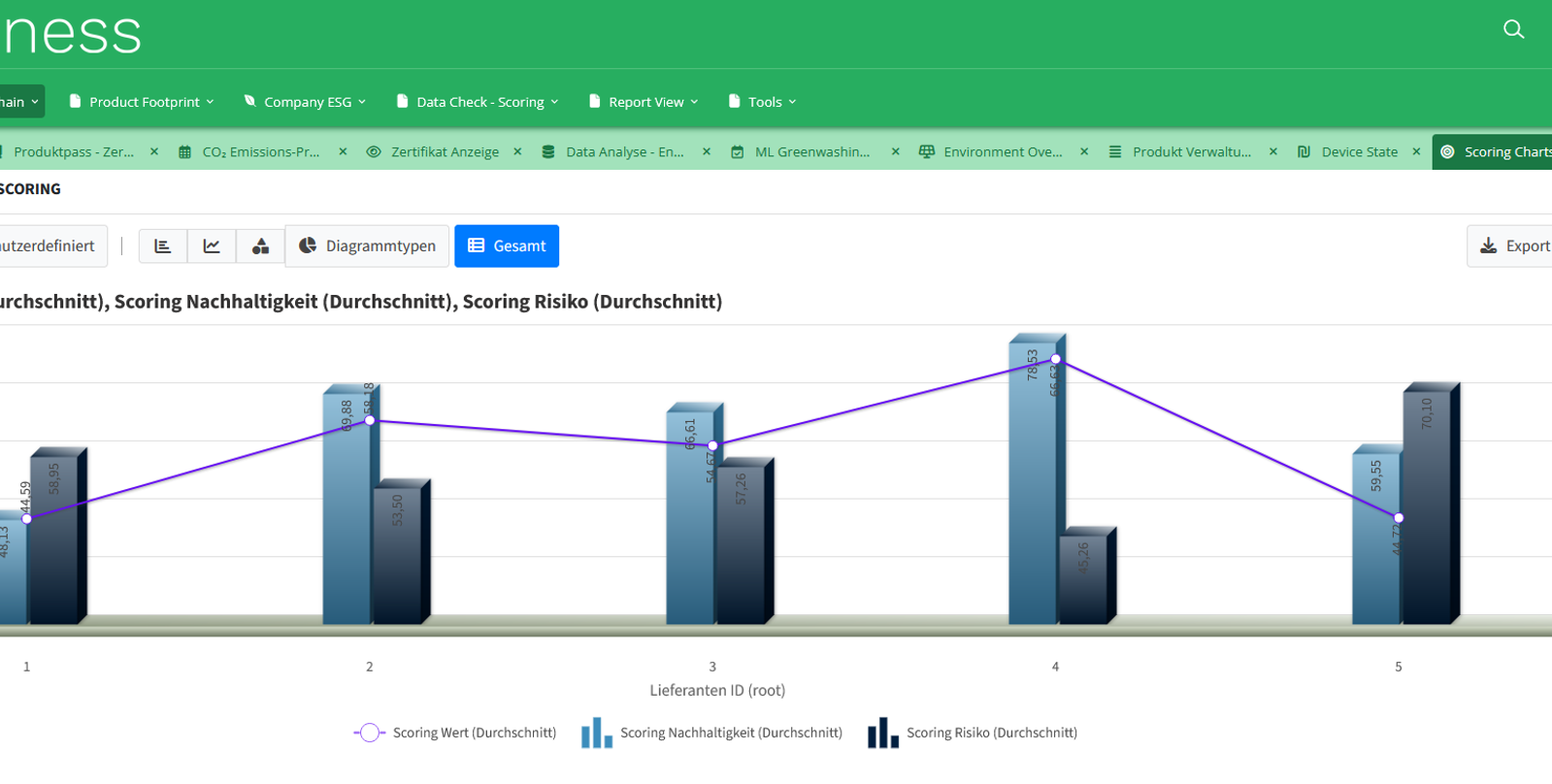
Task: Click the Report View document icon
Action: tap(594, 101)
